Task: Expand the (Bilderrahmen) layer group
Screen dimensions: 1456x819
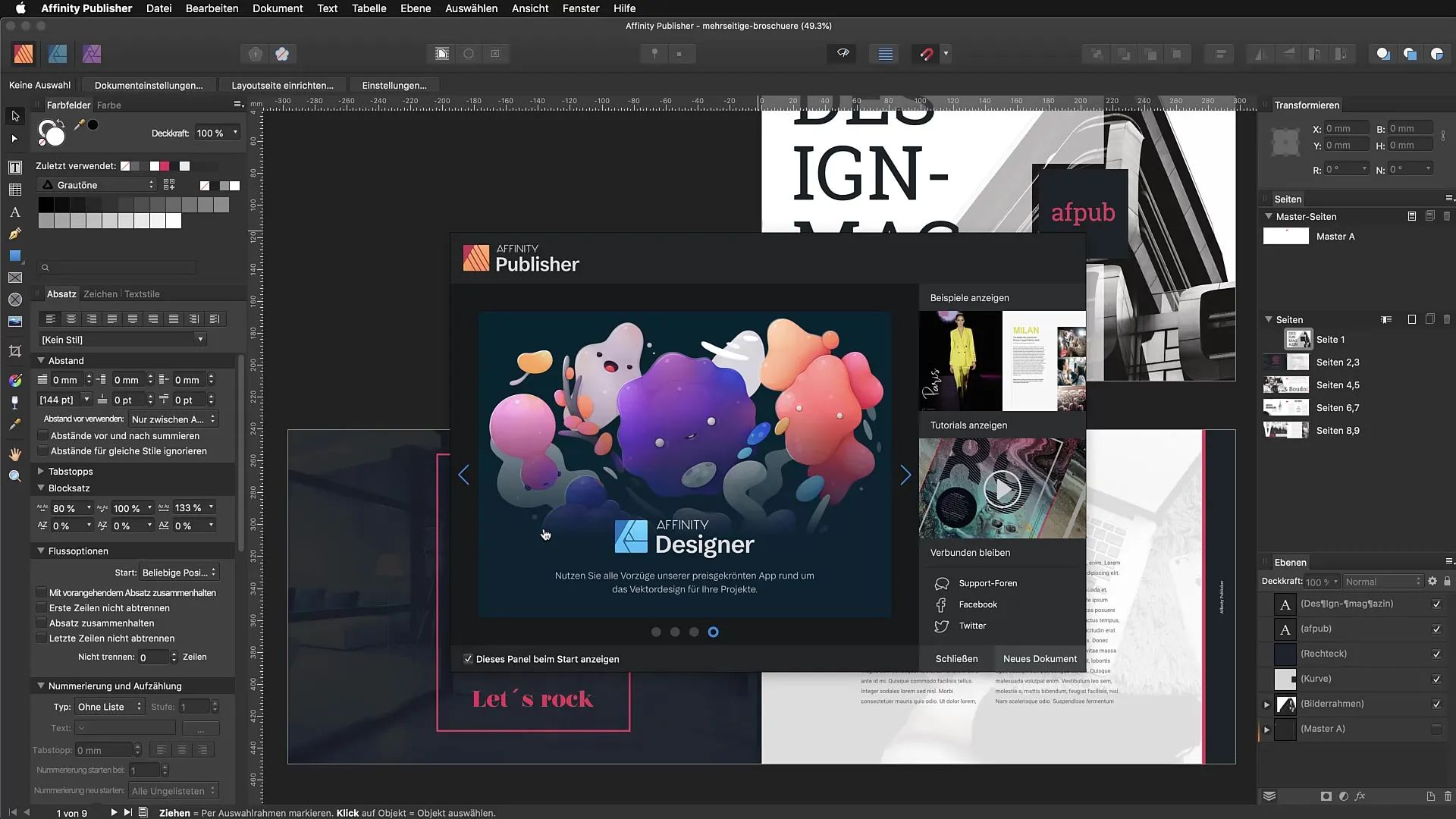Action: [x=1266, y=704]
